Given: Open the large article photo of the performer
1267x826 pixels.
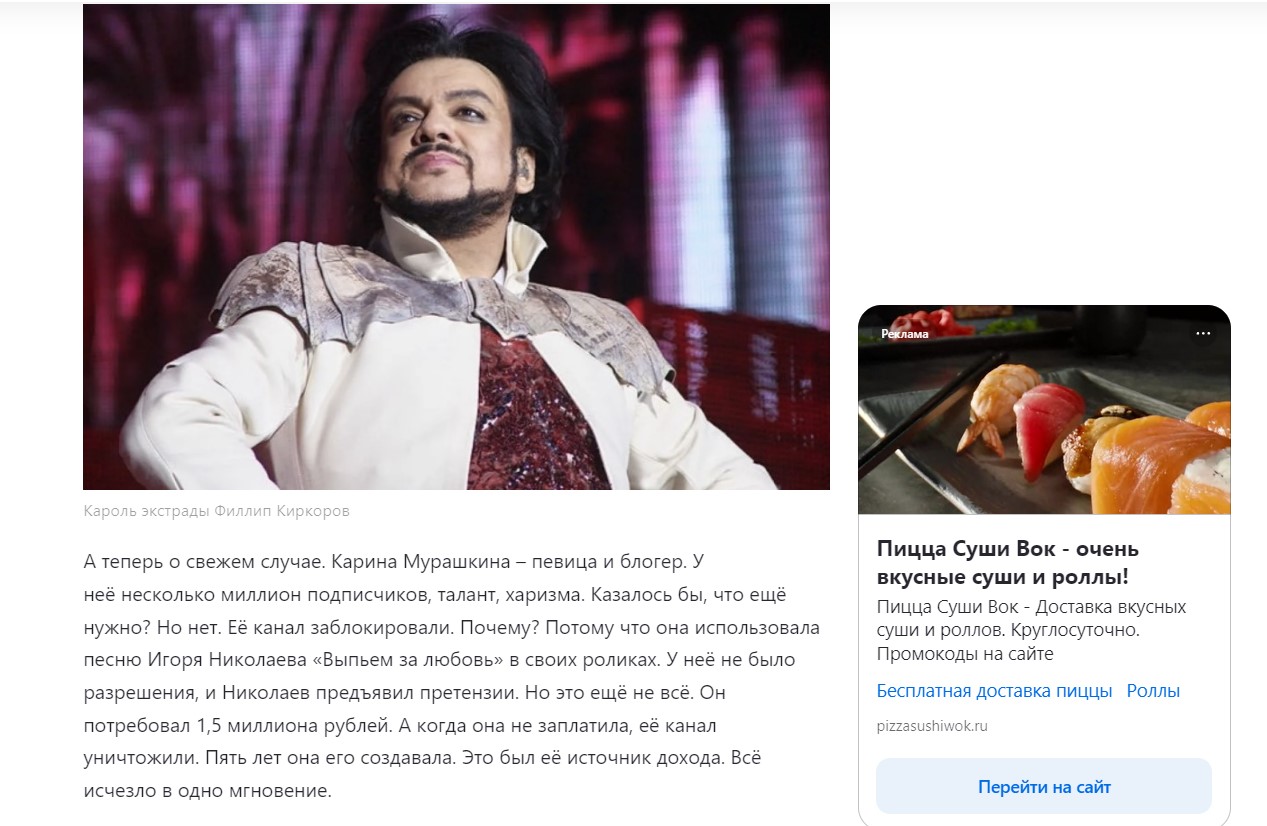Looking at the screenshot, I should [x=456, y=247].
